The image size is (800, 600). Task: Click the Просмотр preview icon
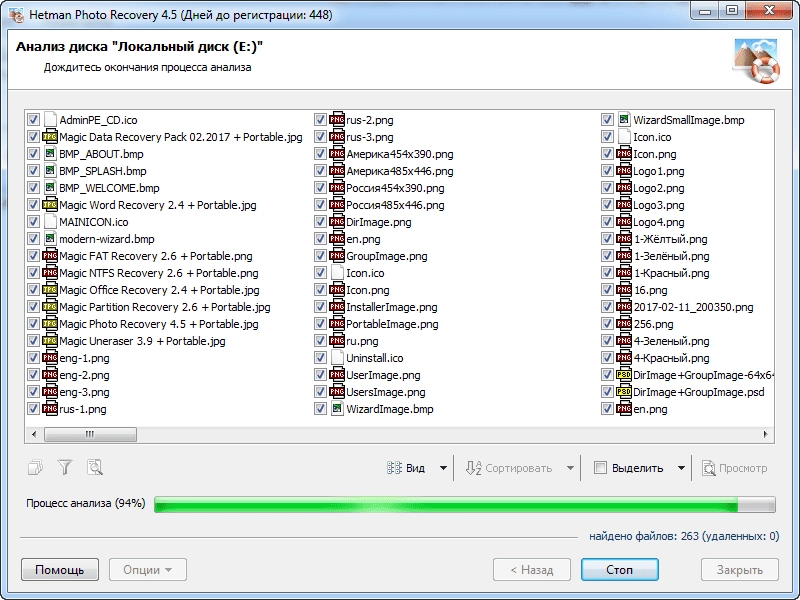tap(708, 468)
